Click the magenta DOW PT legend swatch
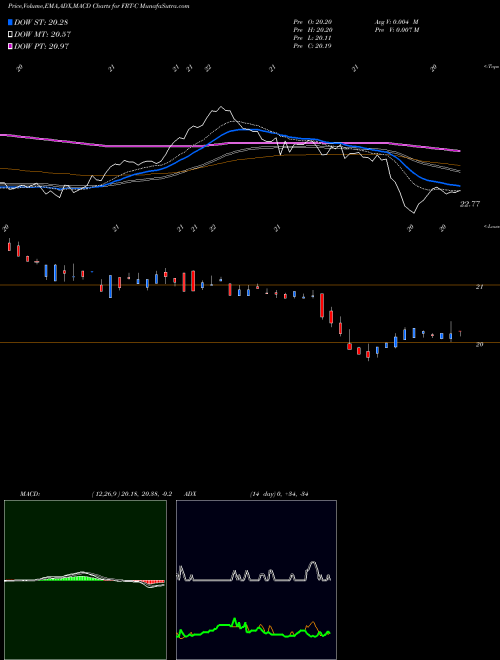The height and width of the screenshot is (660, 500). pos(10,46)
